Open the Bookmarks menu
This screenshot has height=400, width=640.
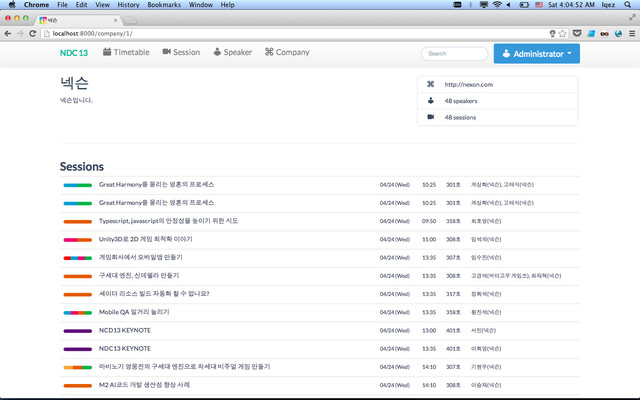coord(164,5)
